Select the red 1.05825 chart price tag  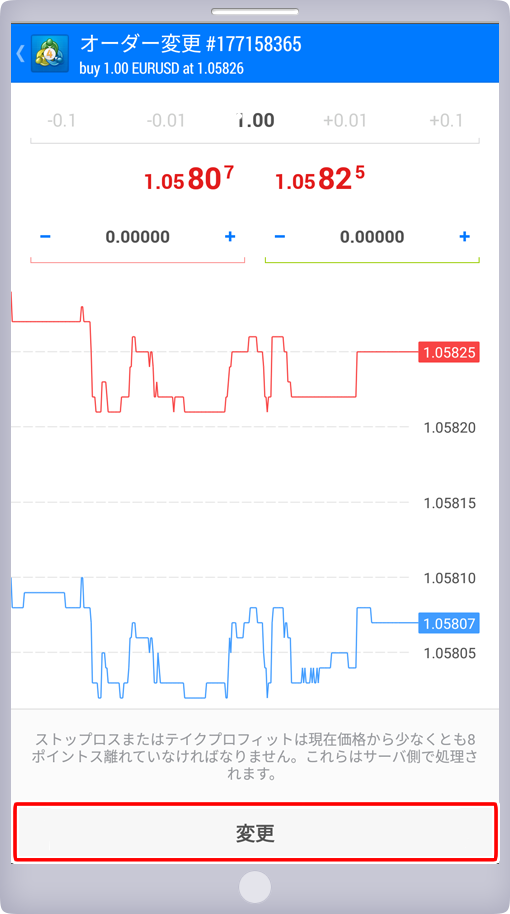pos(449,353)
